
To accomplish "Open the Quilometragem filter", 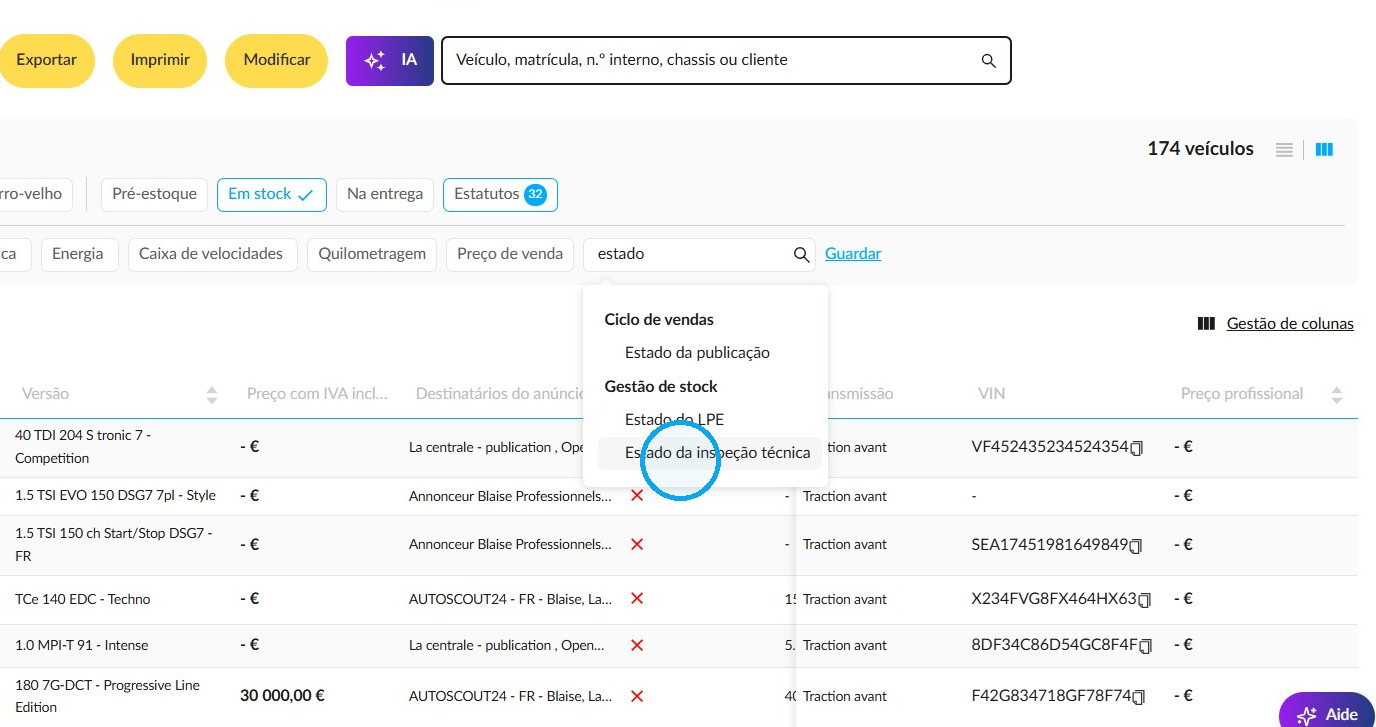I will click(x=371, y=254).
